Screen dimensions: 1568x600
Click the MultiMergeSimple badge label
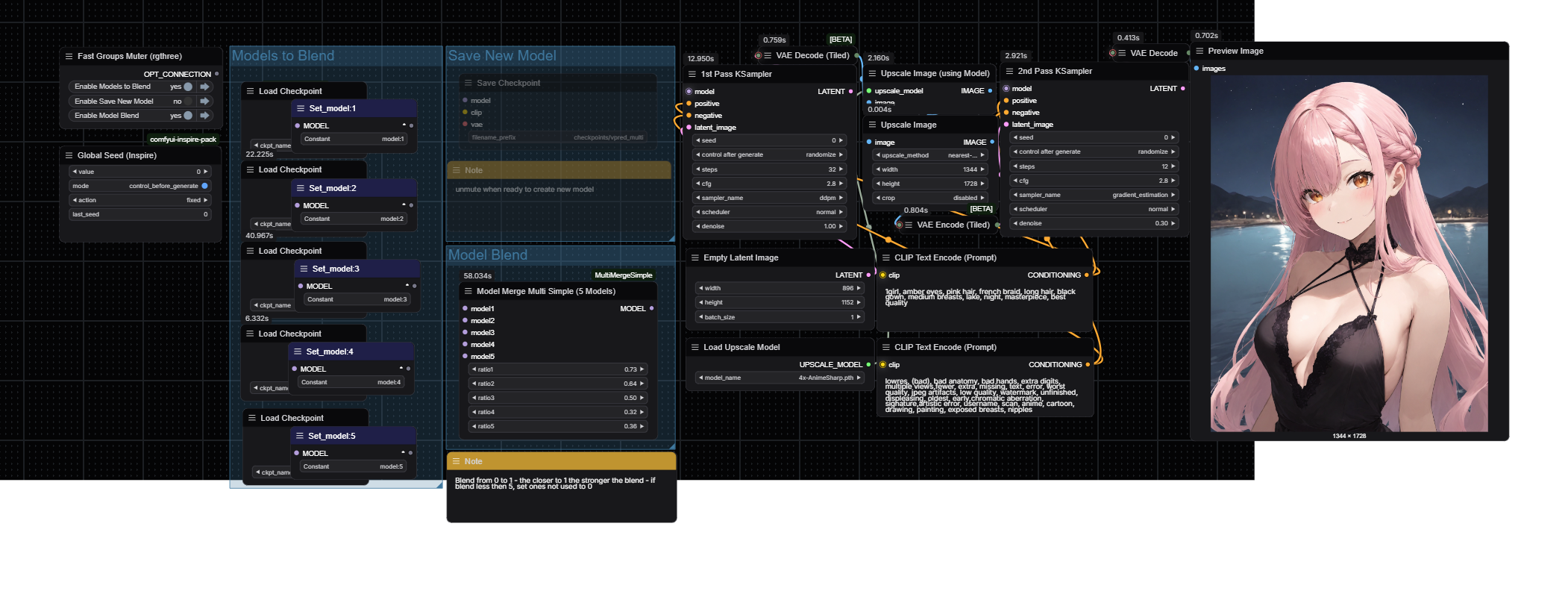tap(623, 275)
